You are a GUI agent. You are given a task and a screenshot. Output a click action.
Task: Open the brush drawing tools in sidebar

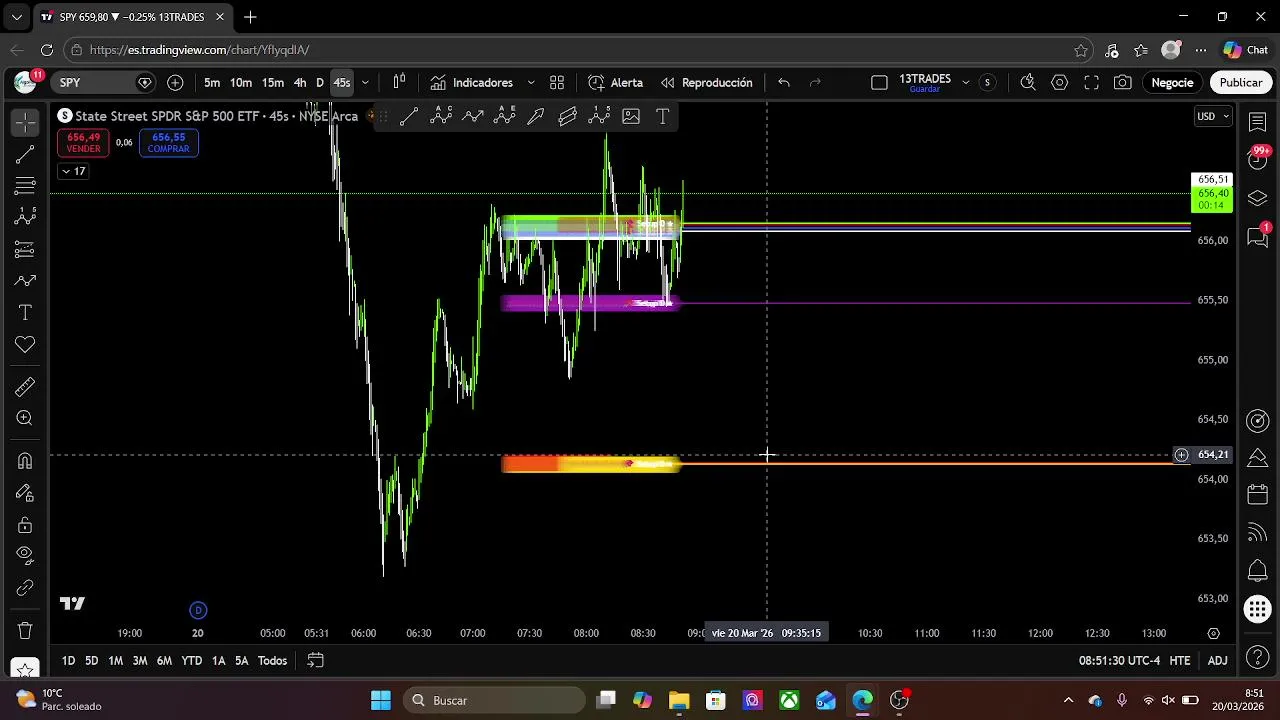(25, 281)
